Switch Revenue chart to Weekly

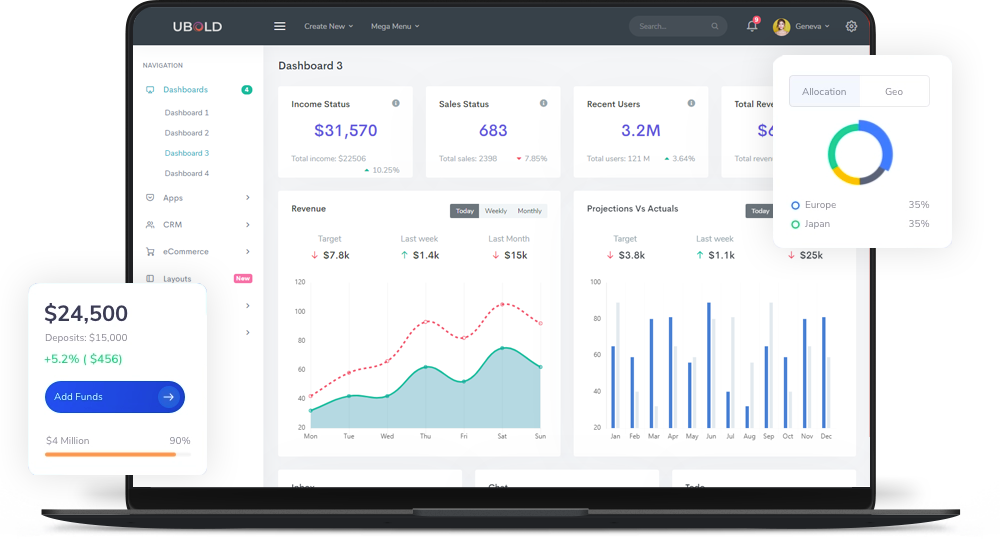pyautogui.click(x=496, y=211)
